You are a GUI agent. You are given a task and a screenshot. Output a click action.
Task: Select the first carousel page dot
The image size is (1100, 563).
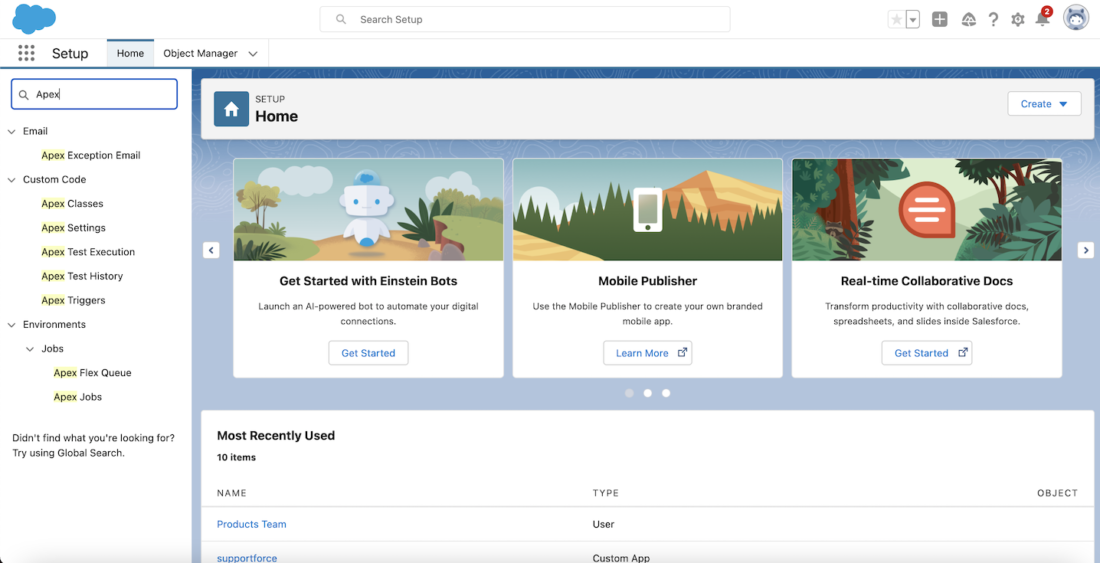click(x=629, y=393)
